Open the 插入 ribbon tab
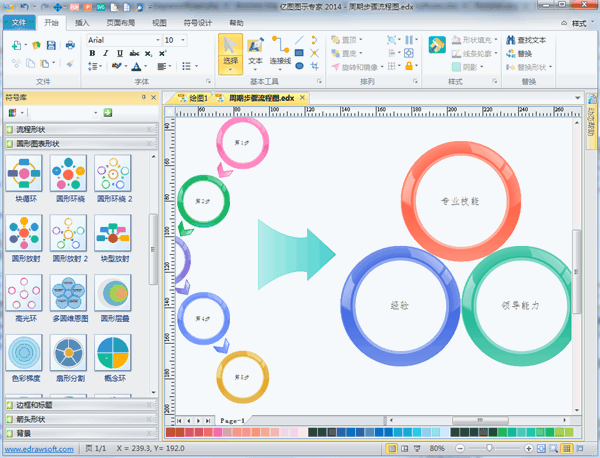Image resolution: width=600 pixels, height=458 pixels. [82, 20]
